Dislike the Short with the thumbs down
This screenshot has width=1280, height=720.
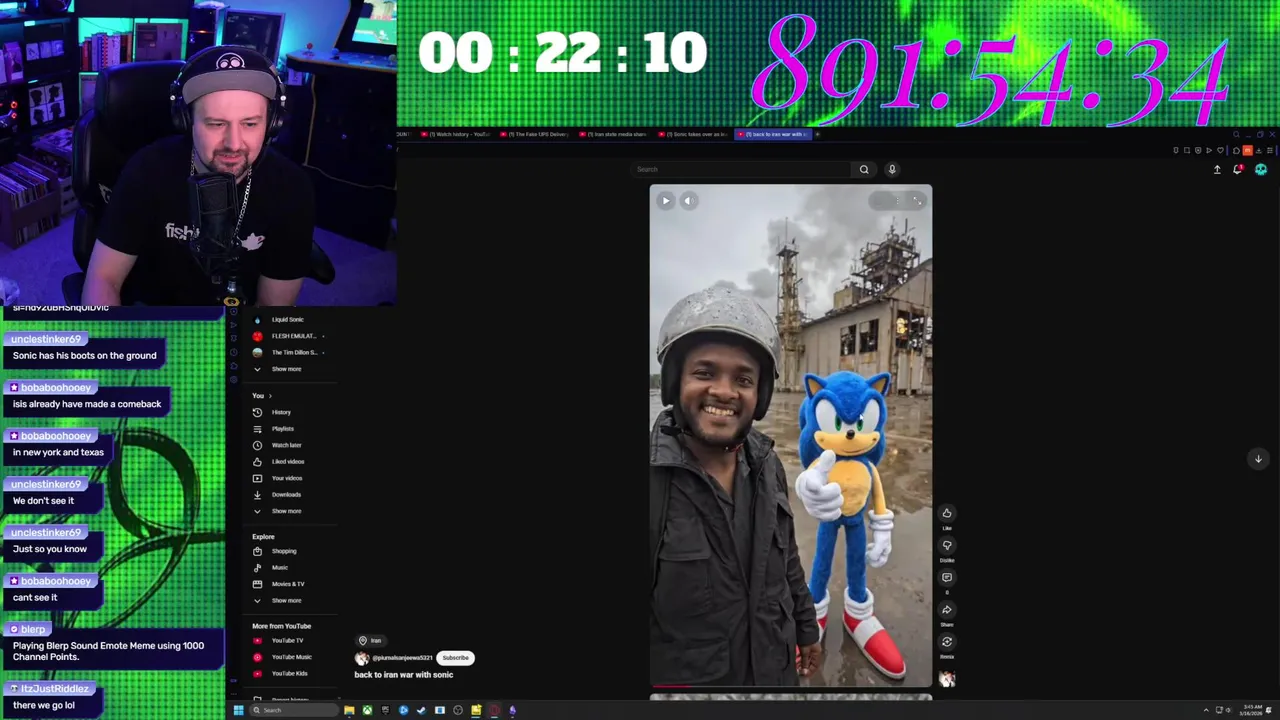click(x=947, y=546)
